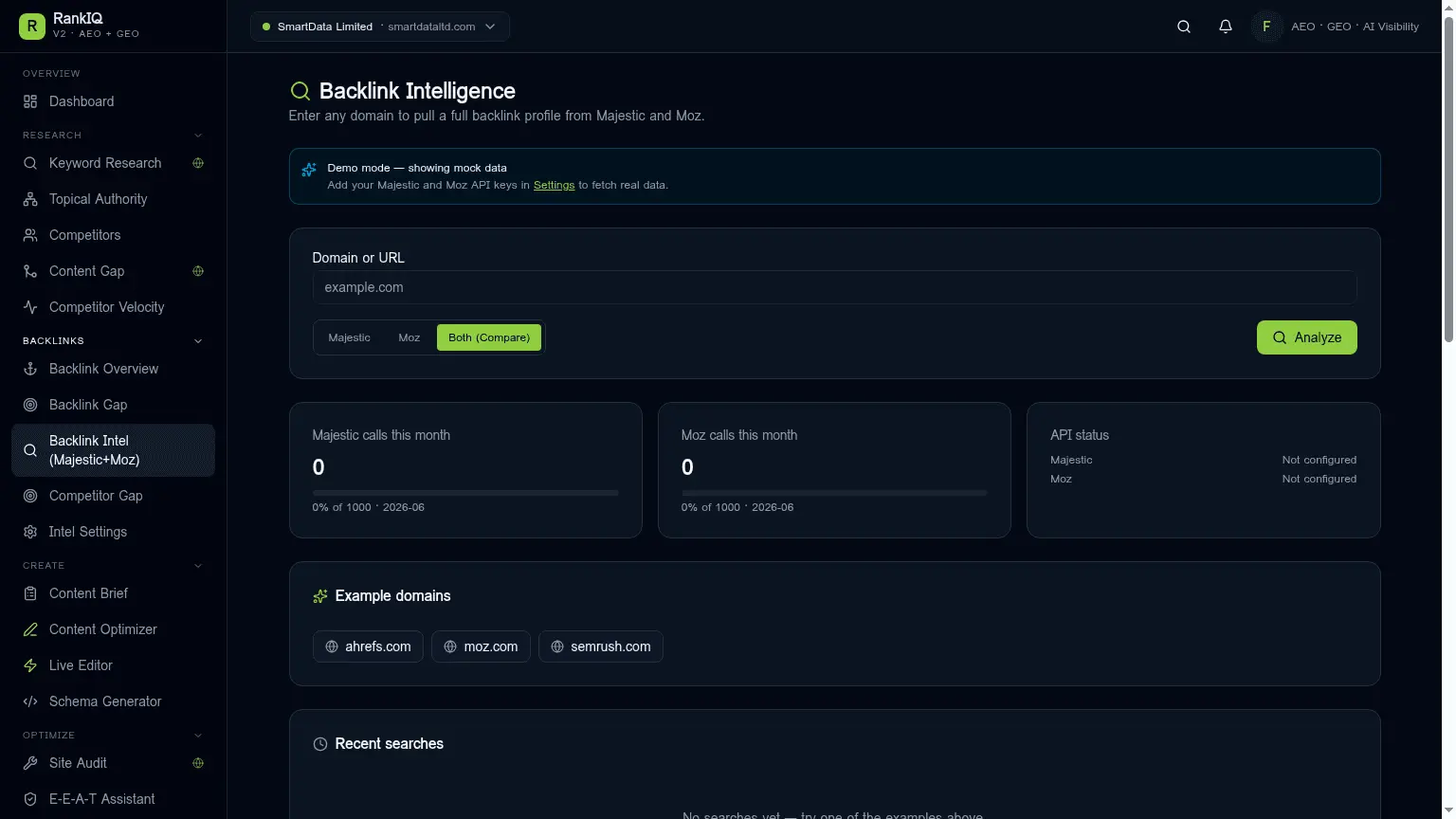Screen dimensions: 1456x819
Task: Click the Keyword Research magnifier icon
Action: point(30,163)
